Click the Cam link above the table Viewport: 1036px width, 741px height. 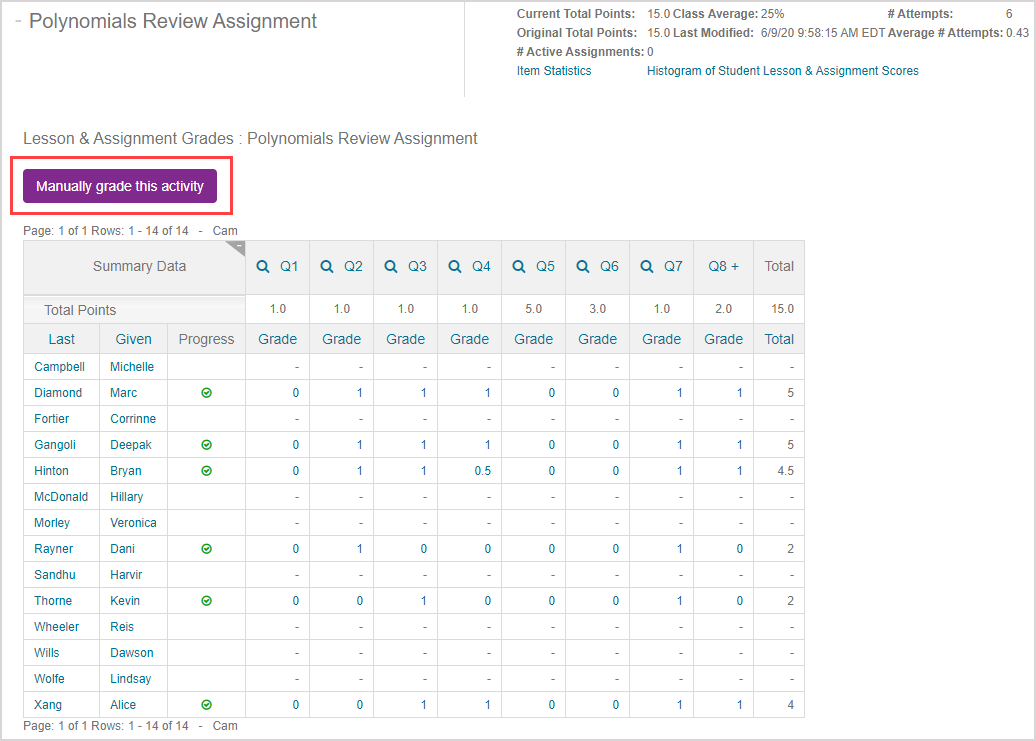coord(225,231)
